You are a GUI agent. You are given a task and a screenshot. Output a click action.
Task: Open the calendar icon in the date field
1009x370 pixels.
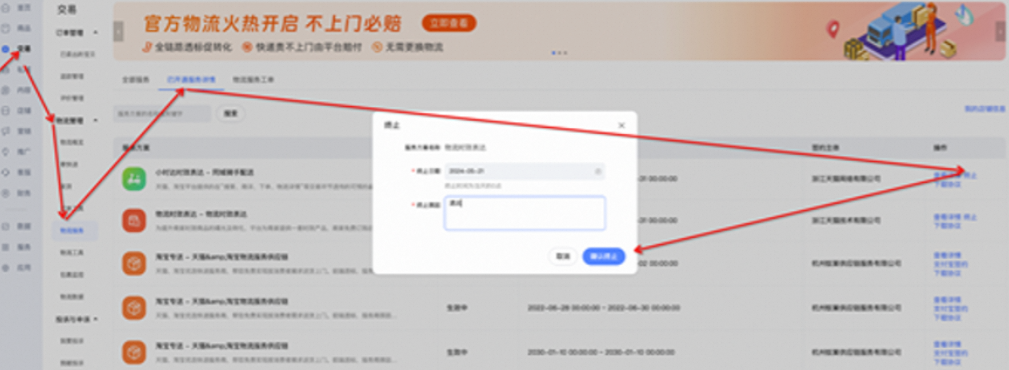tap(597, 171)
